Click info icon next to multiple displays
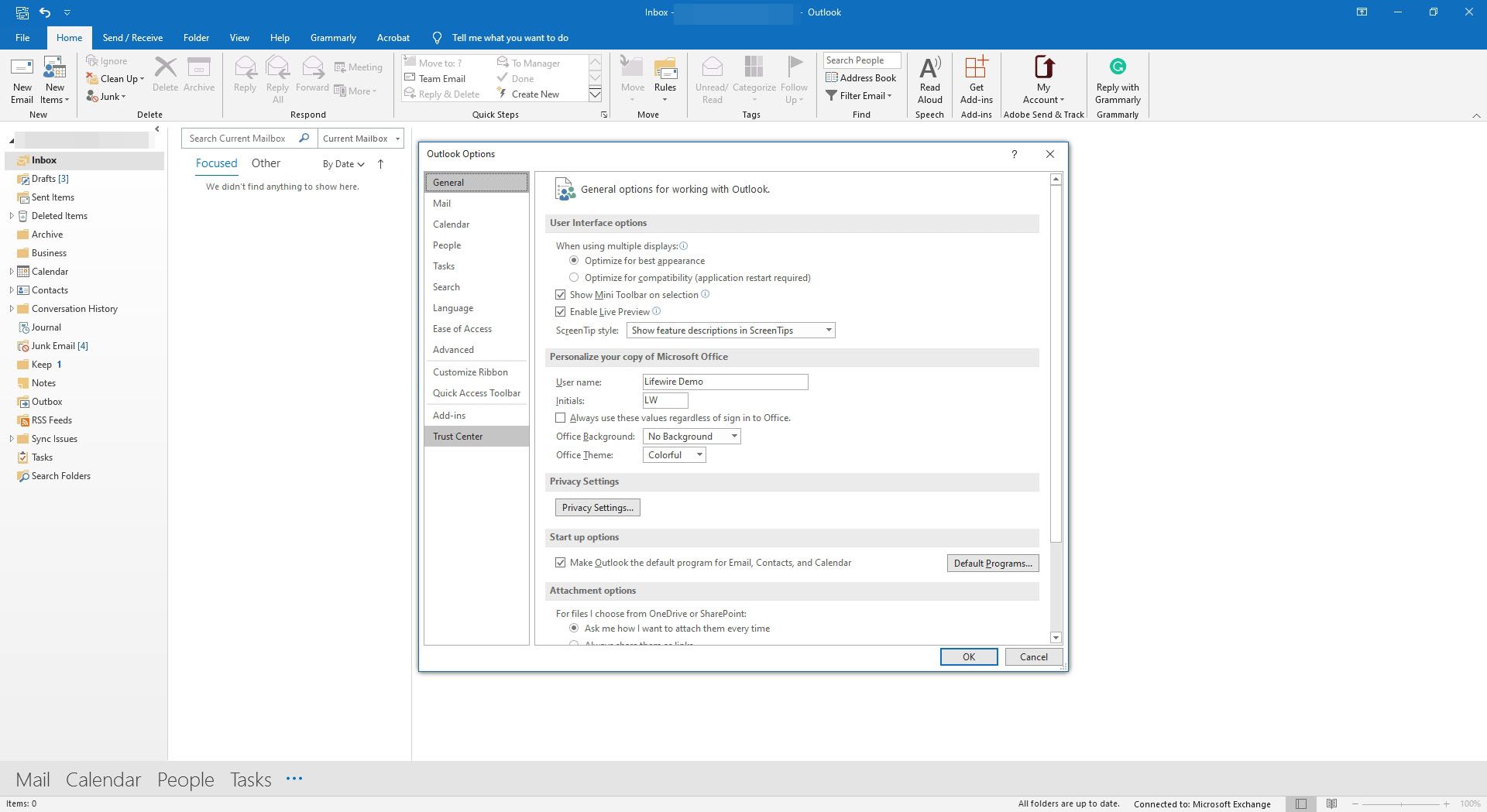 click(683, 245)
